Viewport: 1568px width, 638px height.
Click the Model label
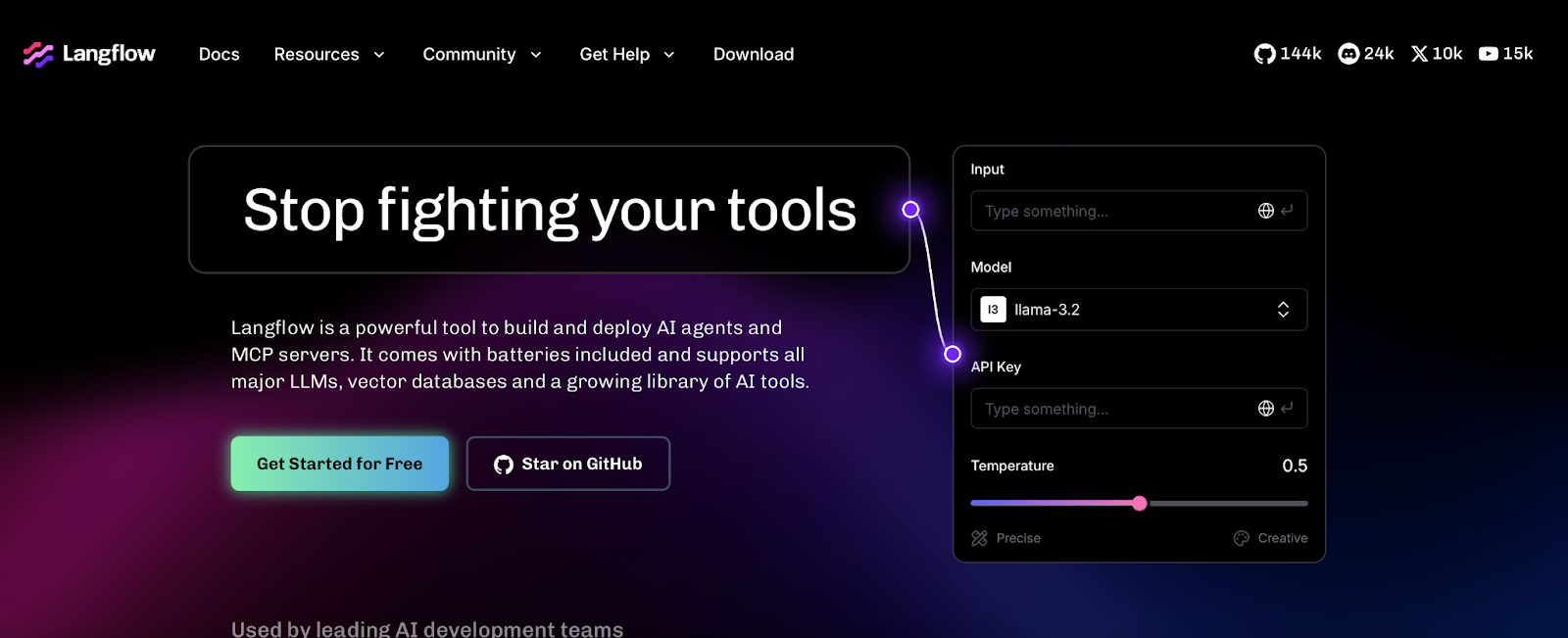[991, 267]
